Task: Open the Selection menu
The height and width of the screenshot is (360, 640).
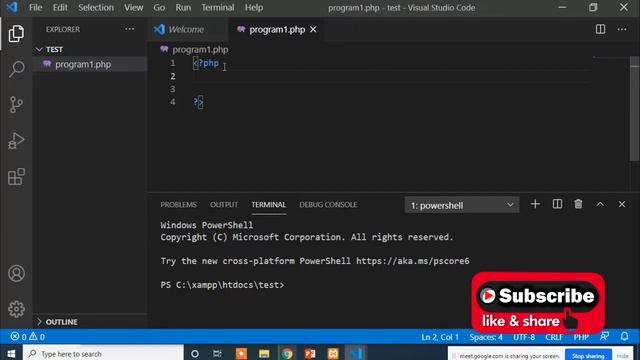Action: click(x=96, y=7)
